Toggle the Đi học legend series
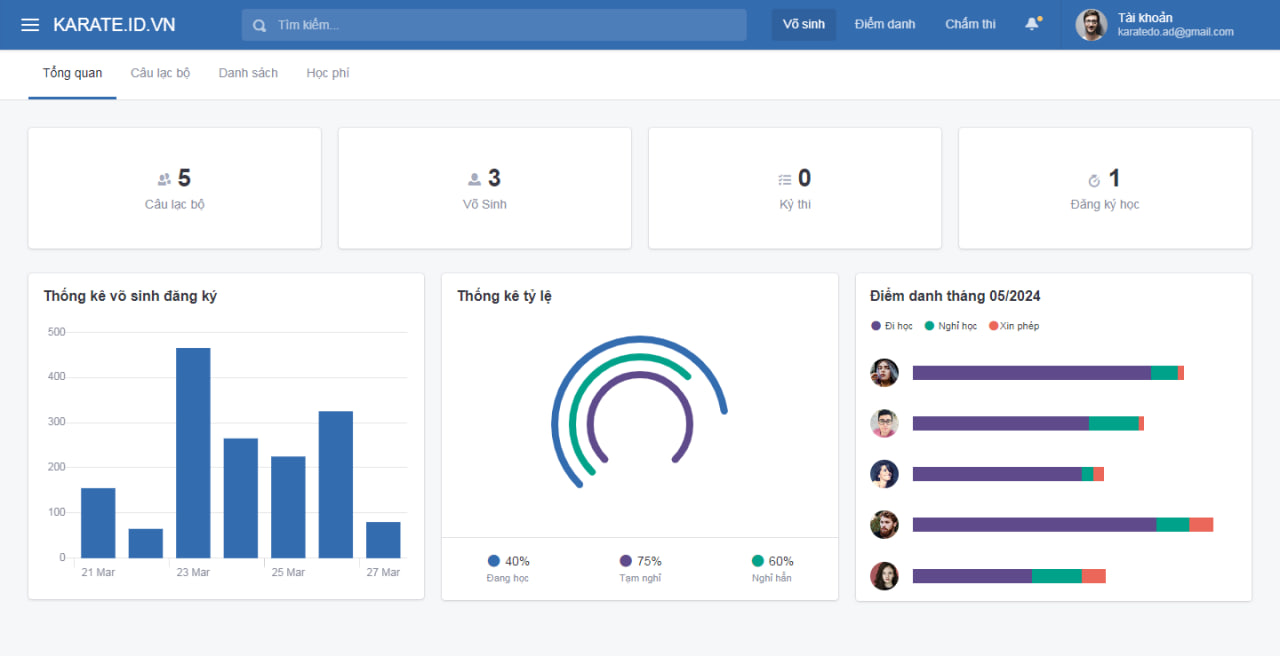The width and height of the screenshot is (1280, 656). 892,326
